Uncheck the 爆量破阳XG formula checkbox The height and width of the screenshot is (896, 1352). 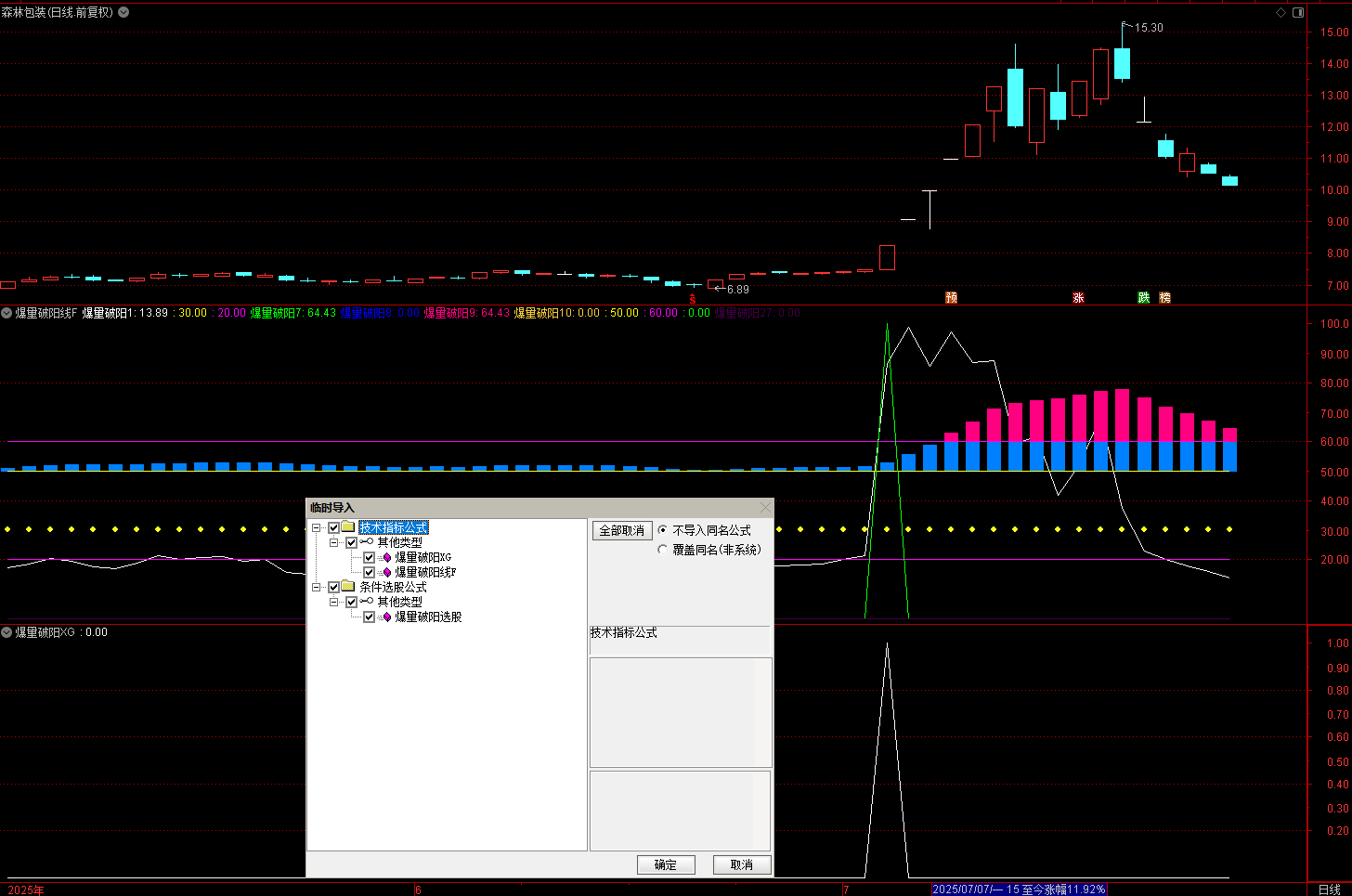click(x=369, y=557)
